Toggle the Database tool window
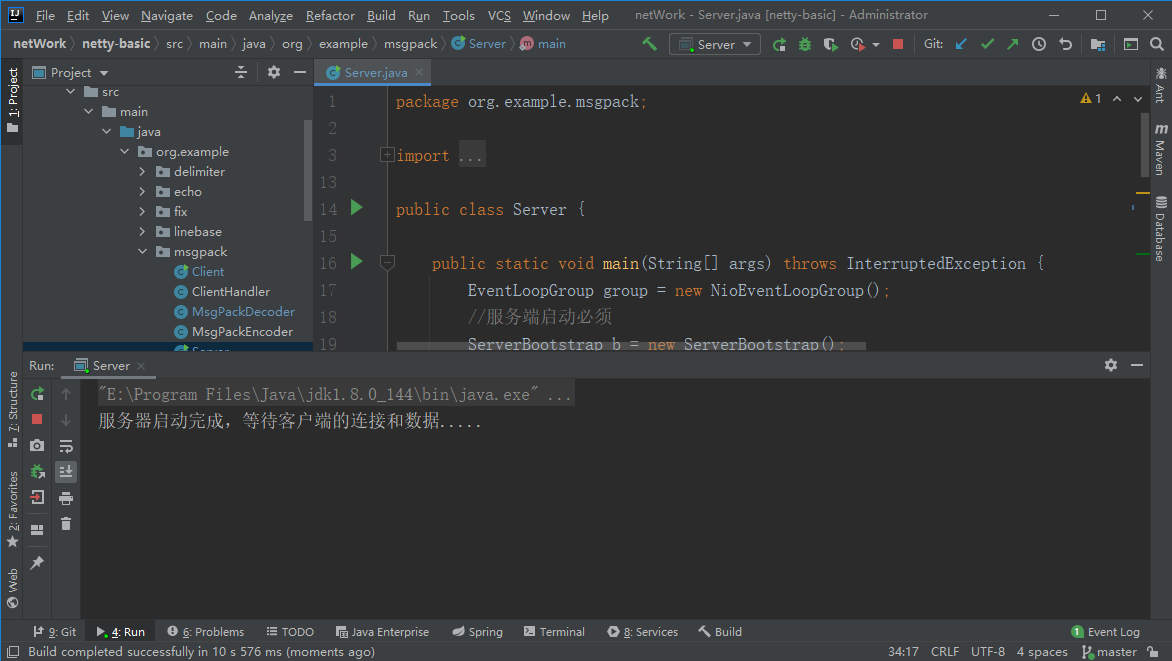 click(1160, 228)
